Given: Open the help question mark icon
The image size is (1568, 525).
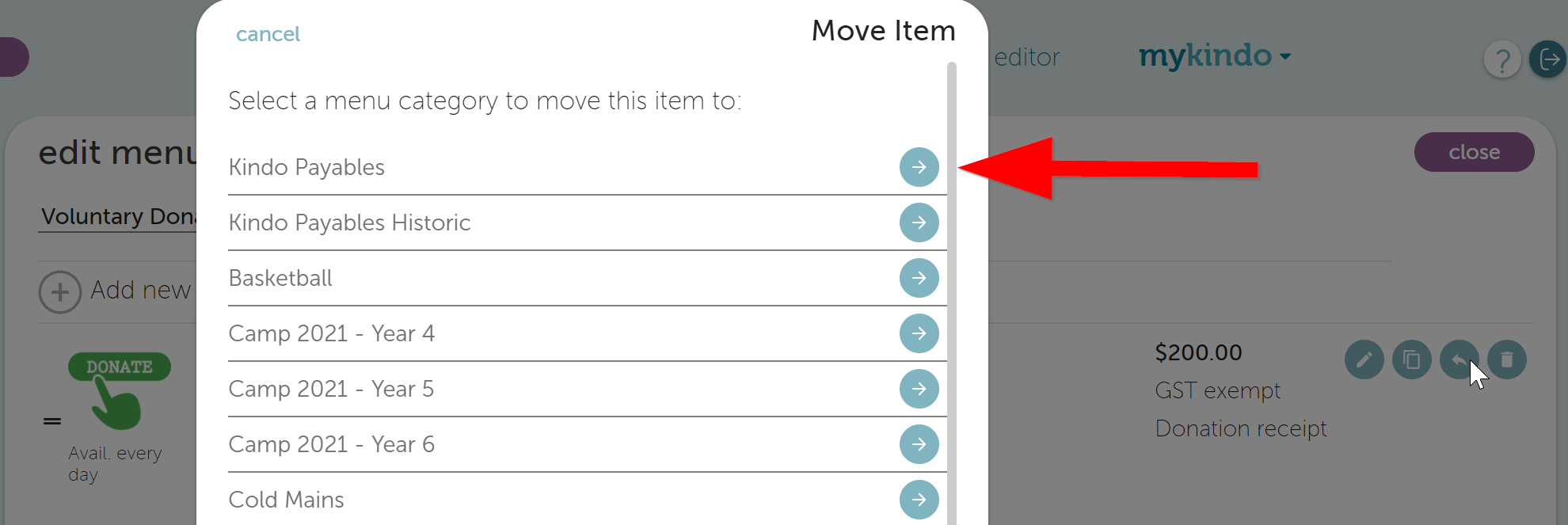Looking at the screenshot, I should (1502, 59).
